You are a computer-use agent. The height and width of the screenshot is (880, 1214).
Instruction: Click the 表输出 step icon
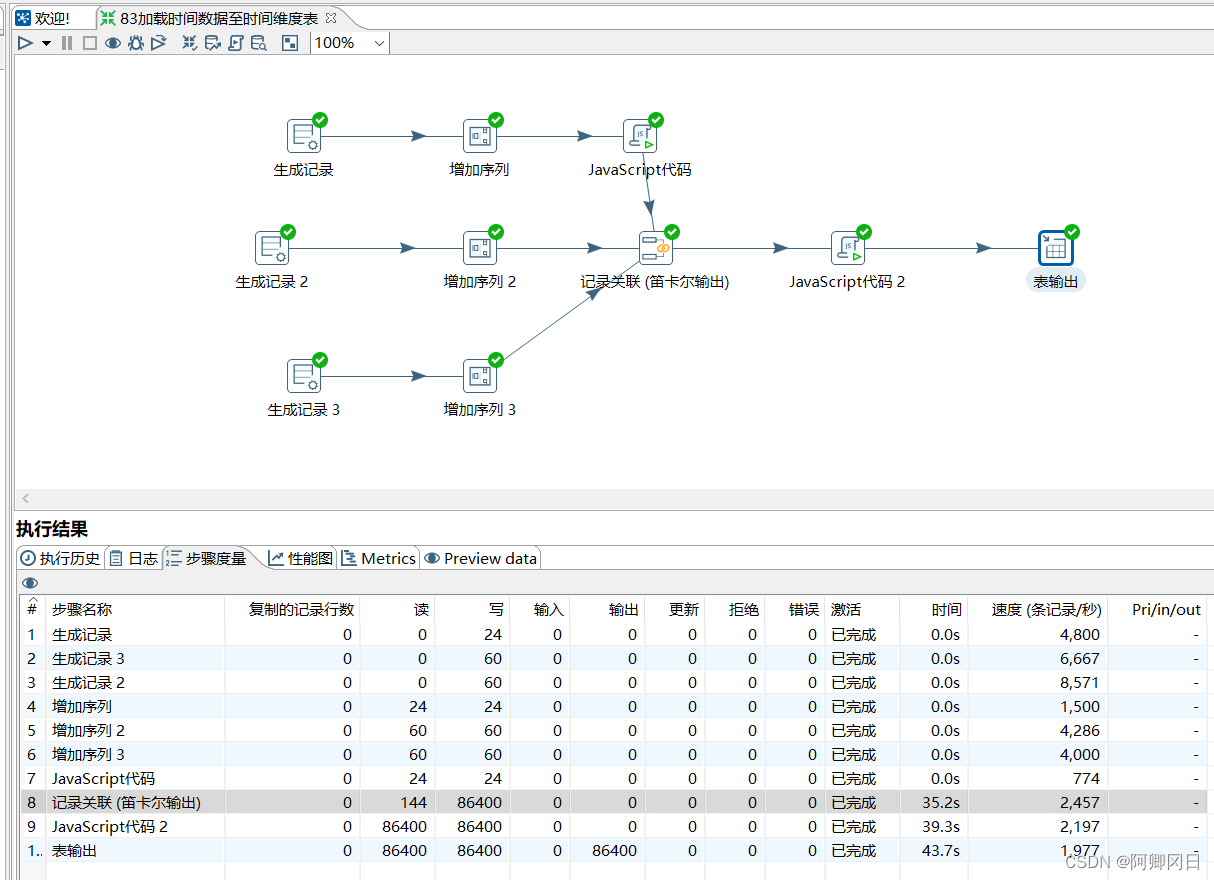(x=1055, y=248)
